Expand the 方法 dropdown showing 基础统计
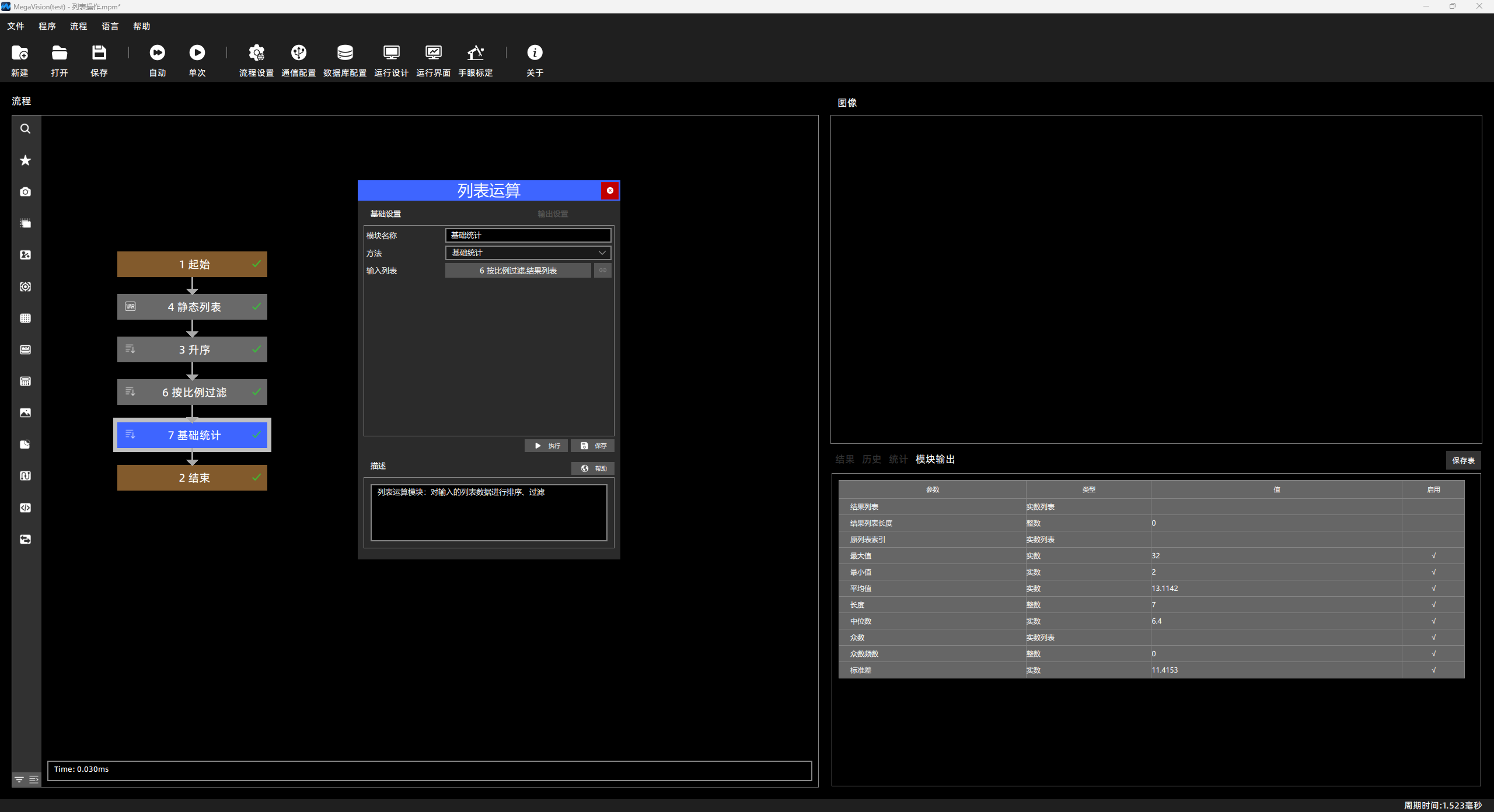Screen dimensions: 1494x812 point(528,253)
